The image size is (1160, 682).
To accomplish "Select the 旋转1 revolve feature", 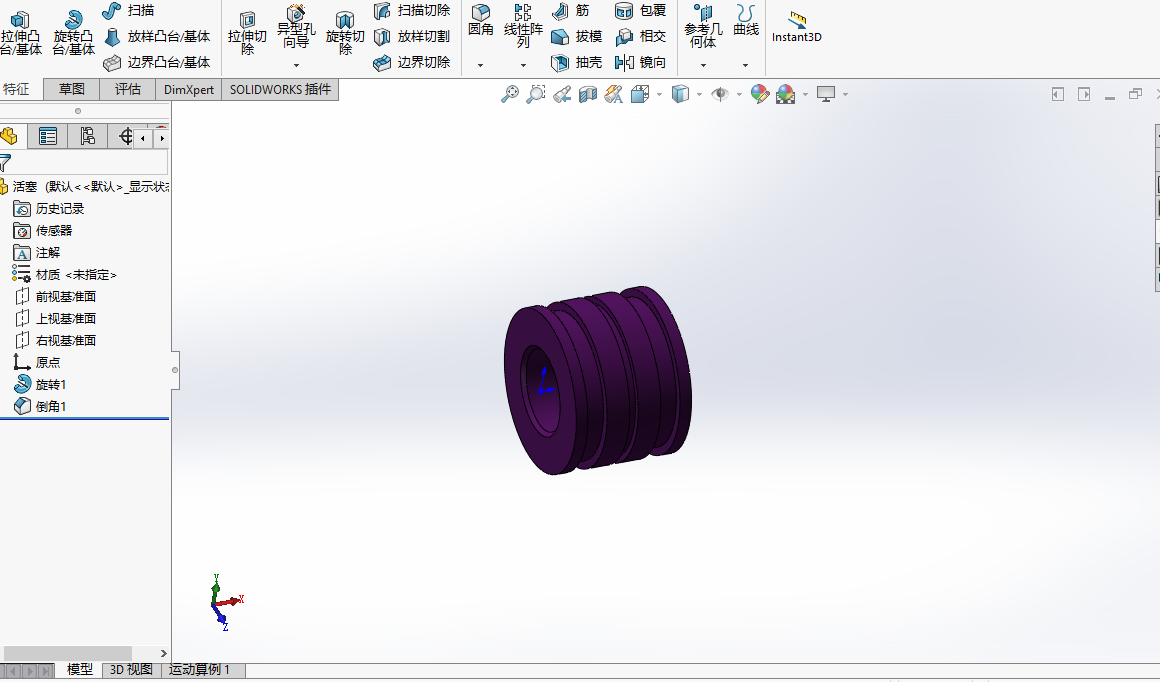I will [x=40, y=385].
